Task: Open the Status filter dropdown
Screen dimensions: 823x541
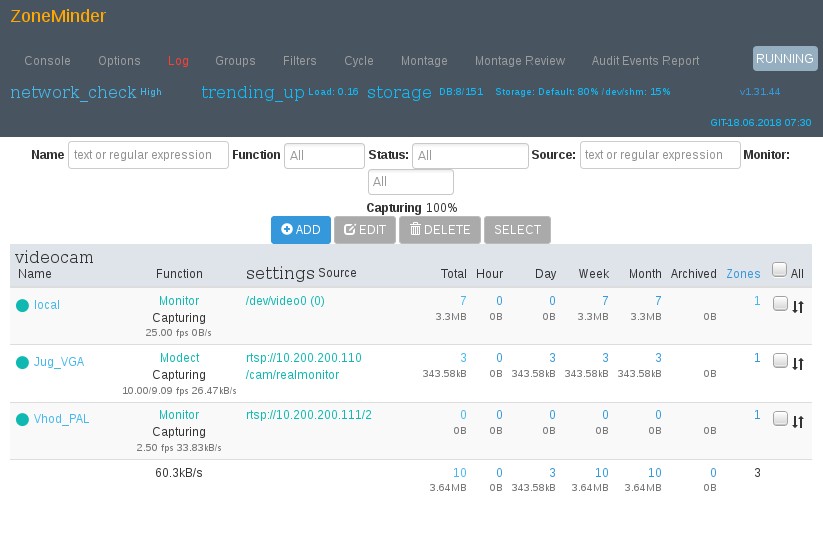Action: coord(470,156)
